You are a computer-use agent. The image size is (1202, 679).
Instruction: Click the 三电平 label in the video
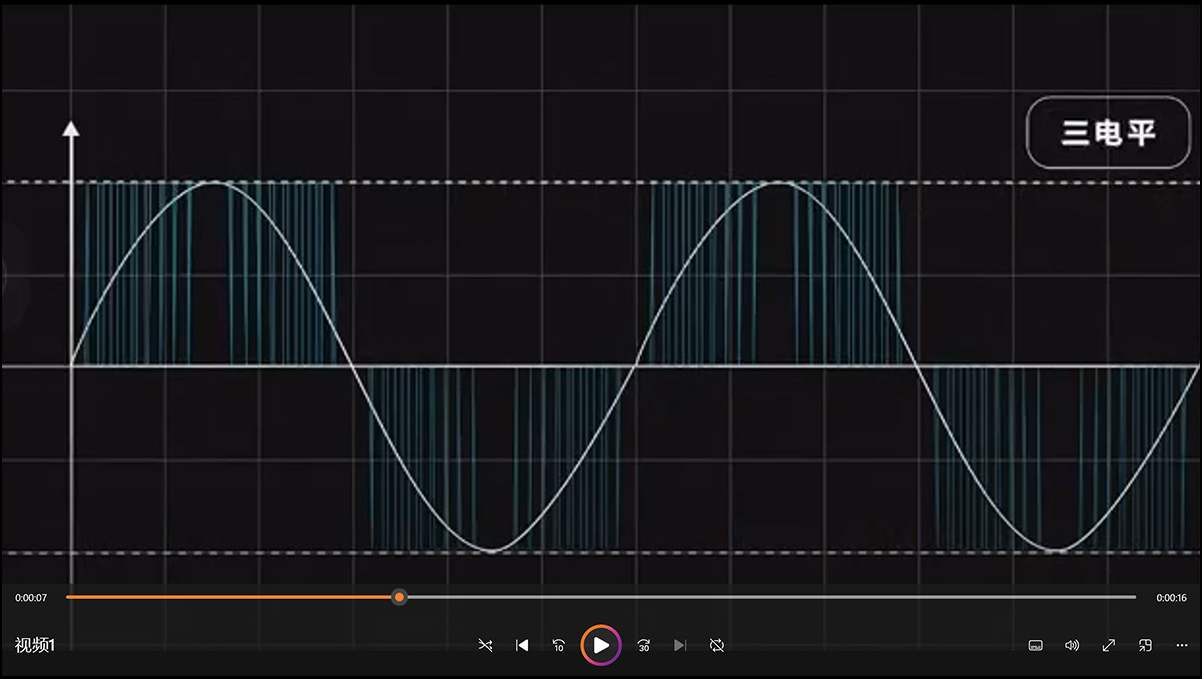(1108, 132)
